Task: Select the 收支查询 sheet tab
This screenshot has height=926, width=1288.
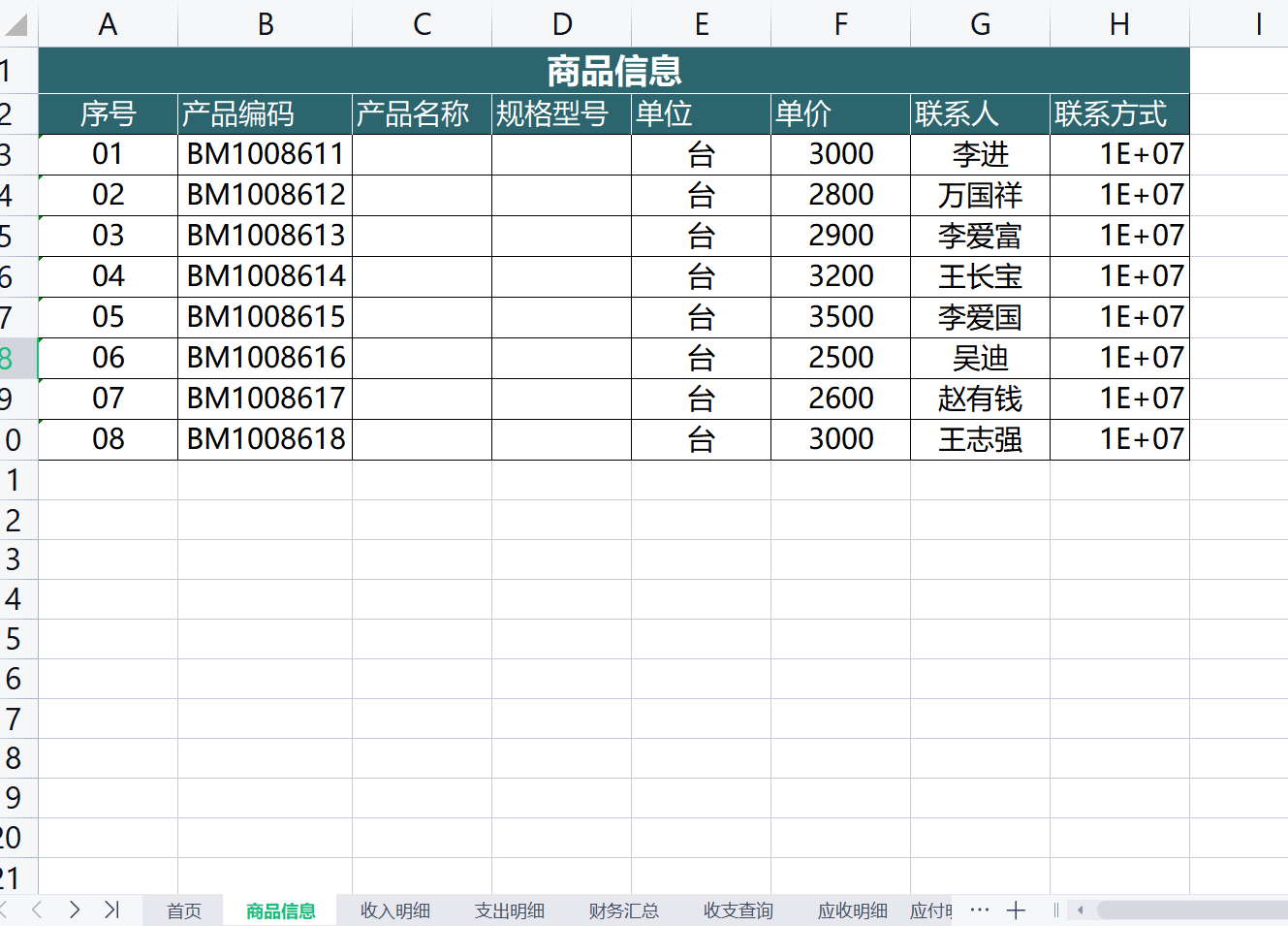Action: tap(738, 910)
